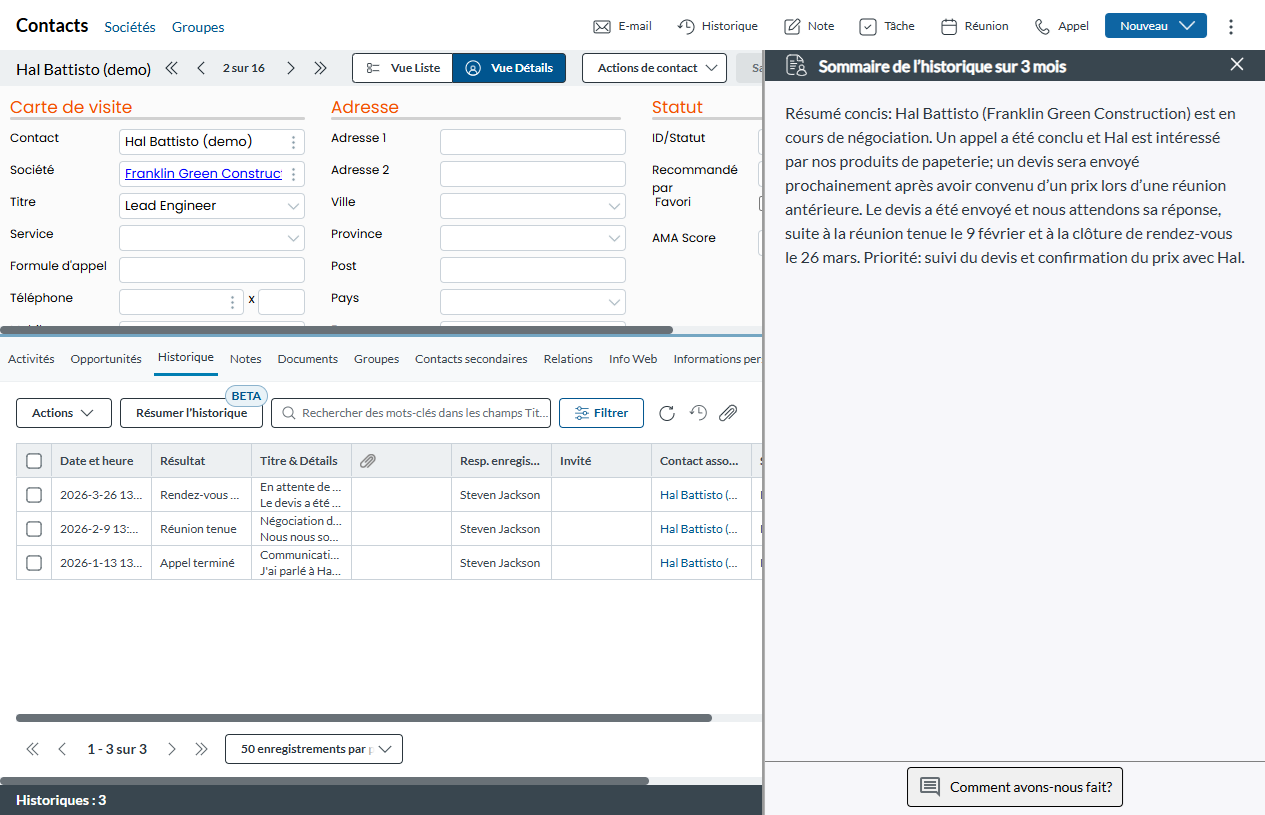
Task: Create a Note with the pencil icon
Action: tap(792, 26)
